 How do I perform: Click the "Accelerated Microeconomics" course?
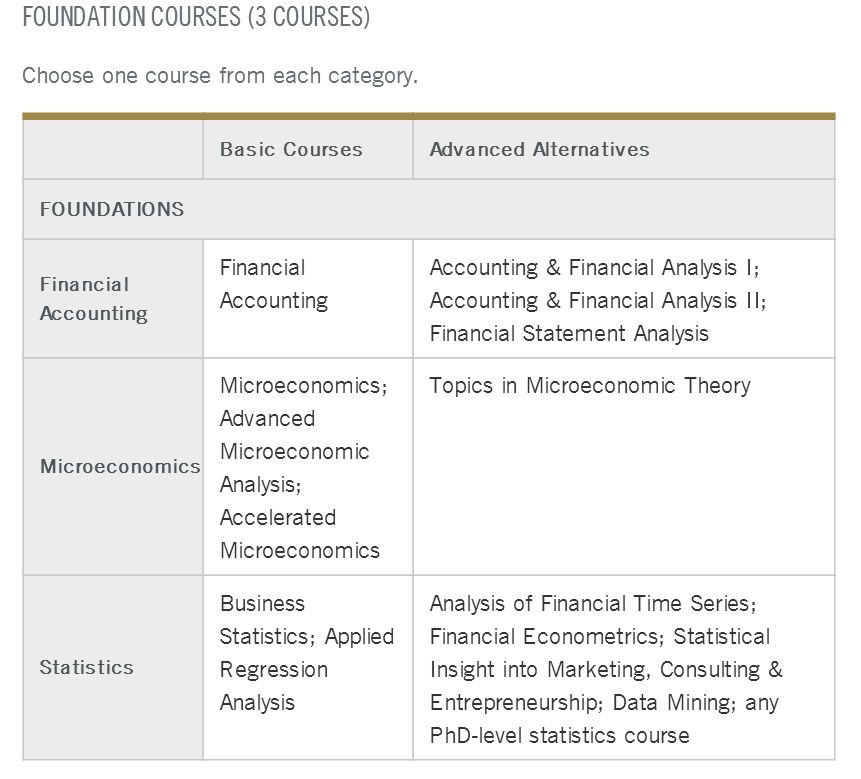pos(299,534)
